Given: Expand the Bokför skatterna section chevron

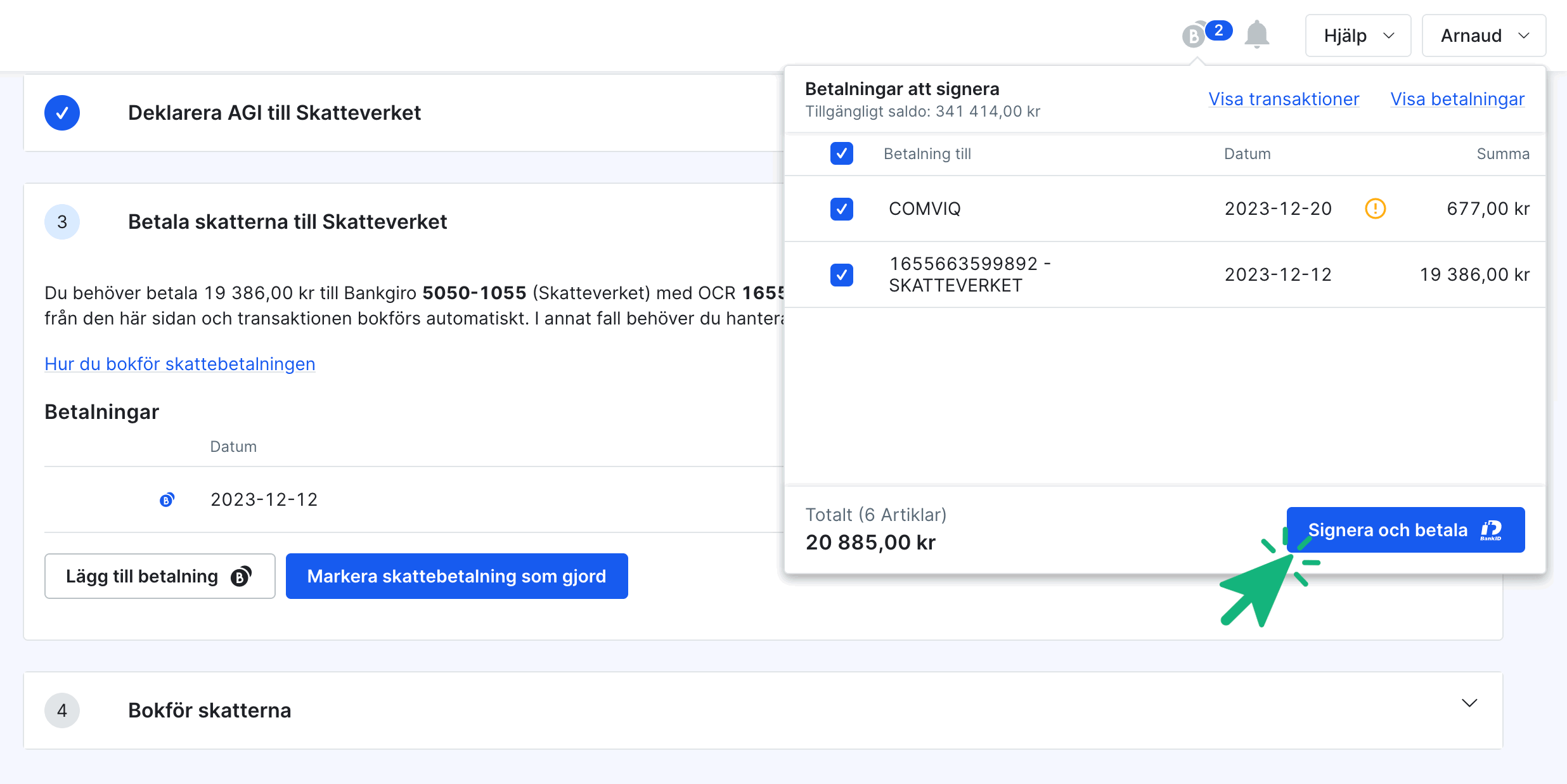Looking at the screenshot, I should pos(1469,703).
